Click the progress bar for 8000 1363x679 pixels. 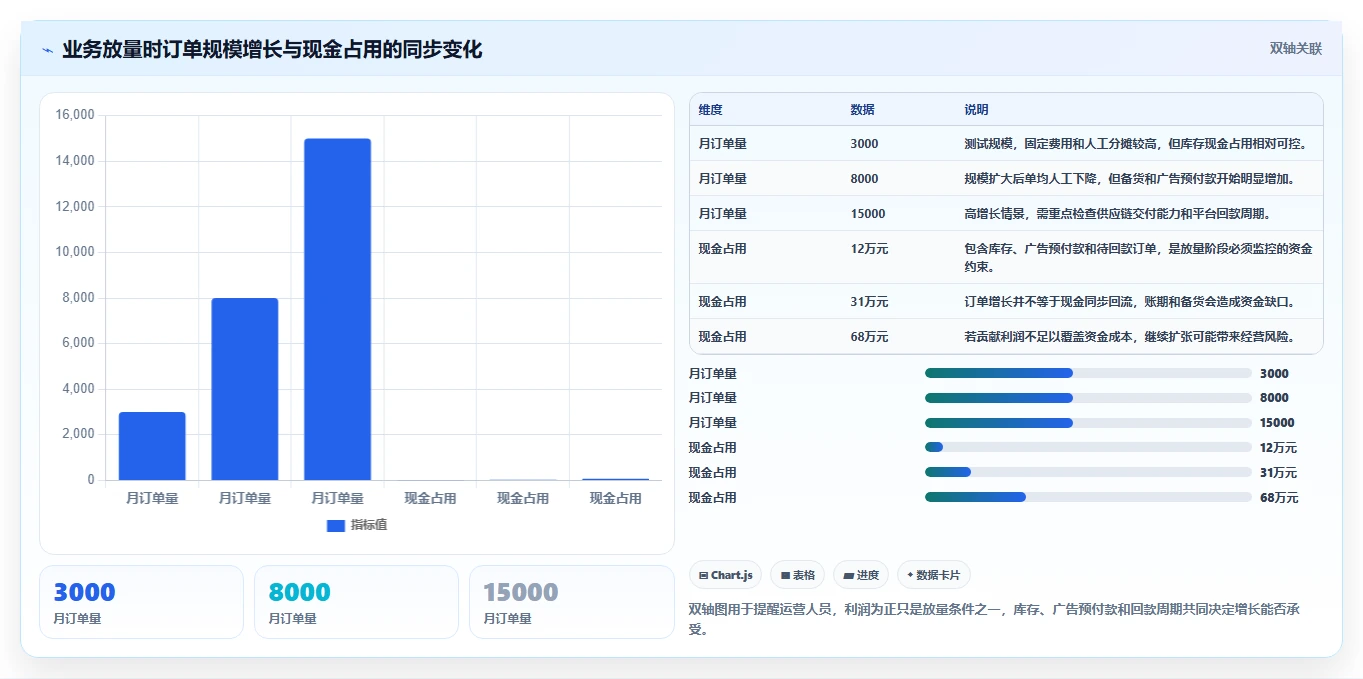point(1088,398)
